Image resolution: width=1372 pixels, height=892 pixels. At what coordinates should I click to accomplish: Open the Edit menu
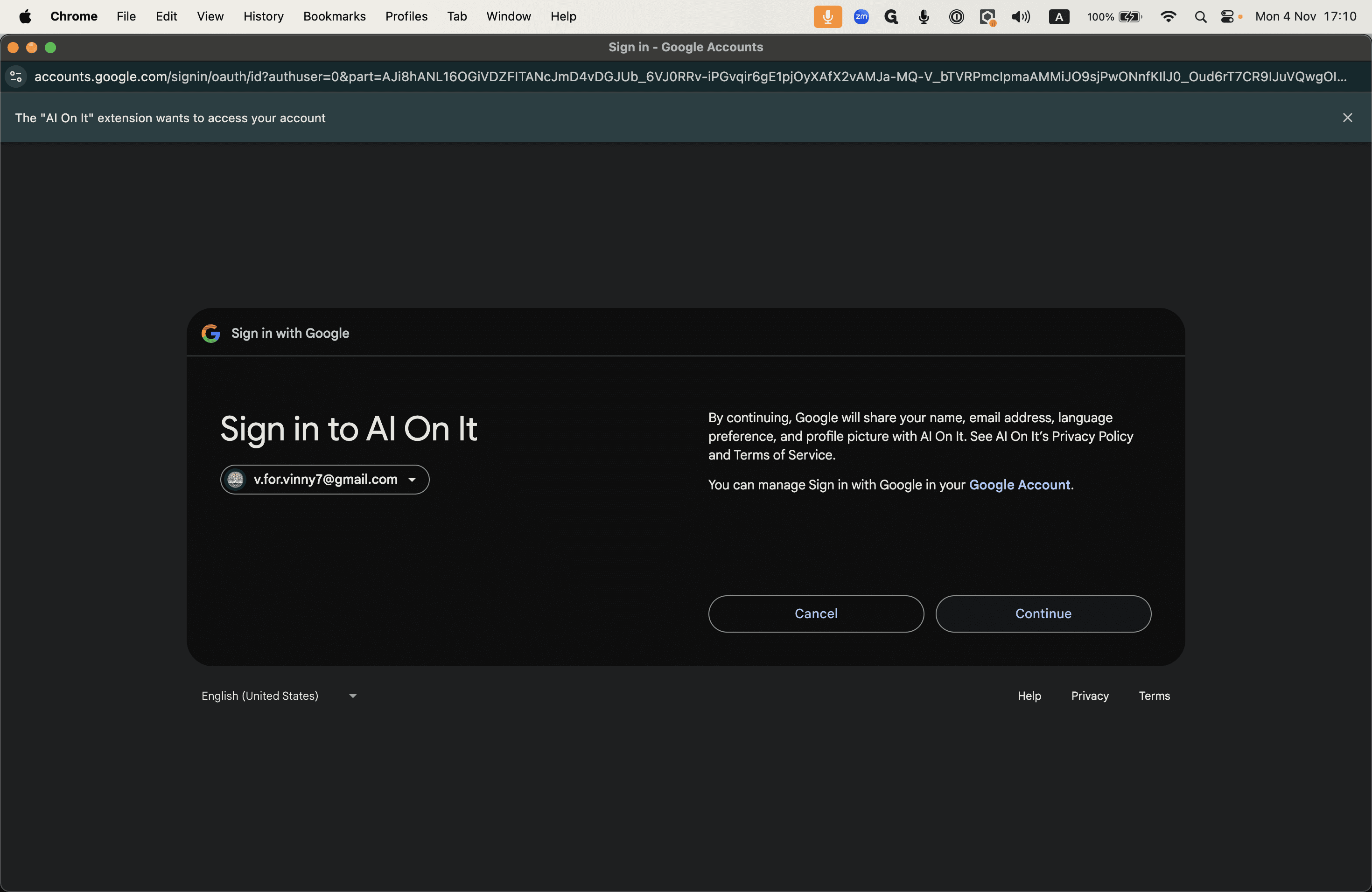[x=166, y=16]
